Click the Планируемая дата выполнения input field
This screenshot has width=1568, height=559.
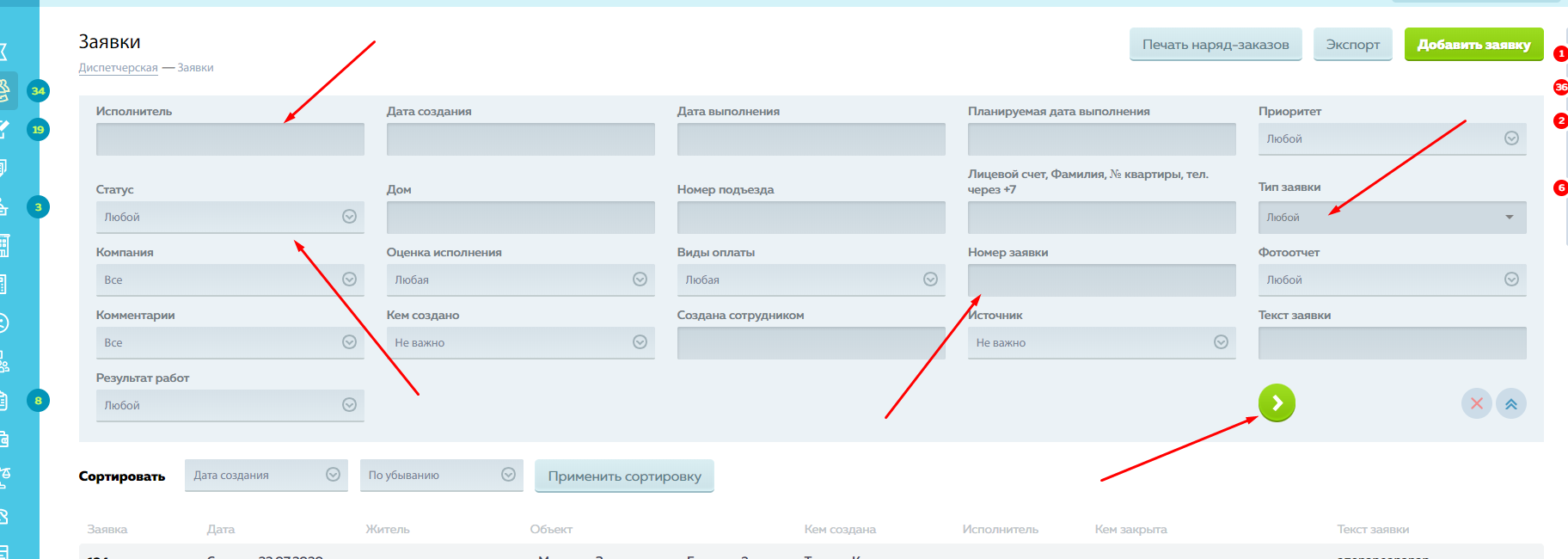pyautogui.click(x=1101, y=139)
